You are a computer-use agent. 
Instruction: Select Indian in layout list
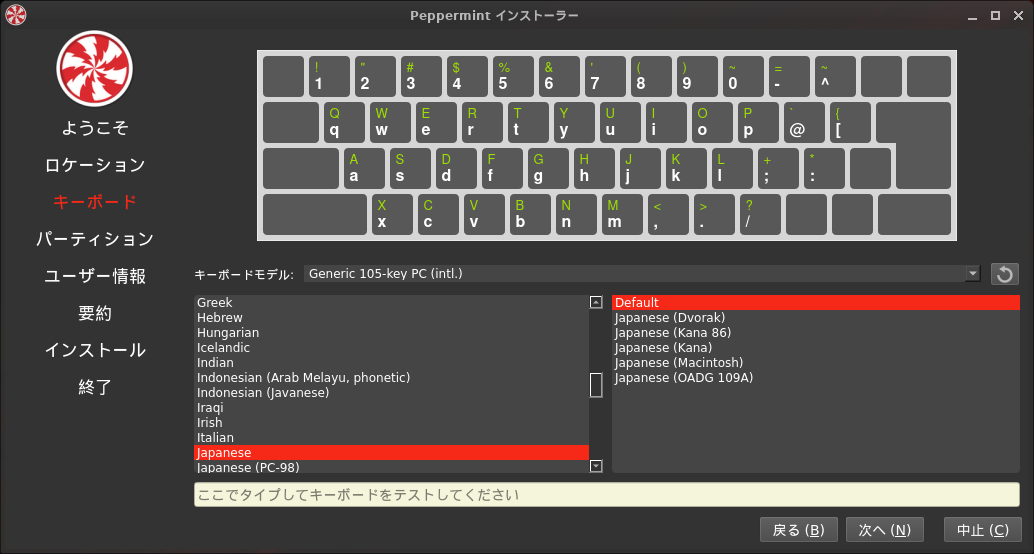pyautogui.click(x=392, y=363)
